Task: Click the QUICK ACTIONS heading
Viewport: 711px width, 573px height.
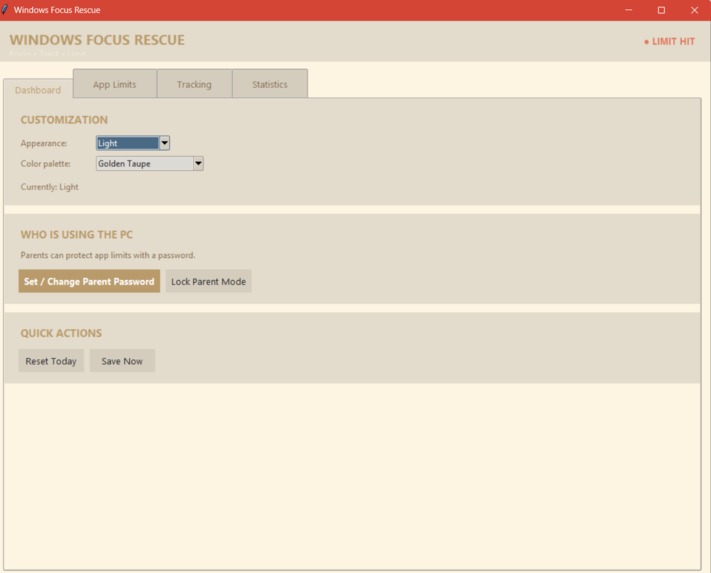Action: [61, 333]
